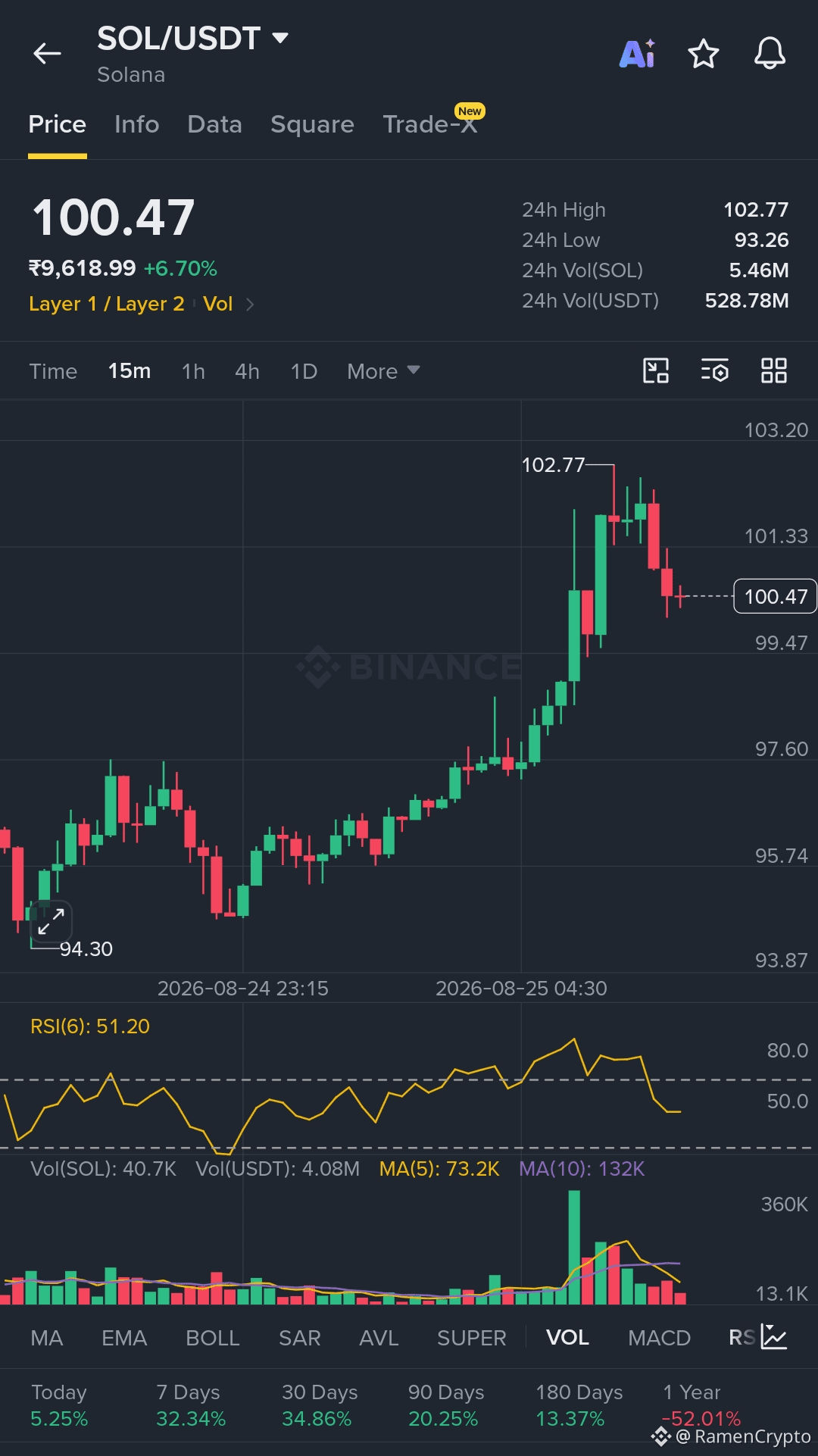Open the SOL/USDT pair selector dropdown

click(193, 39)
